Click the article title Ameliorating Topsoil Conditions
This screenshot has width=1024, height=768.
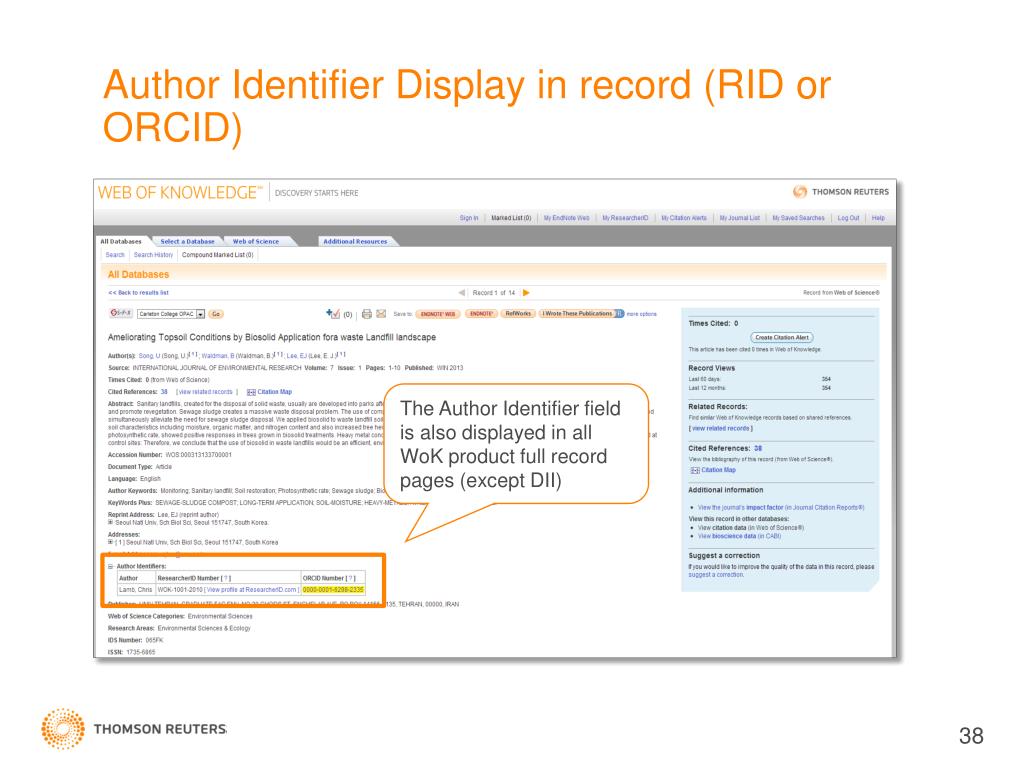click(x=272, y=337)
